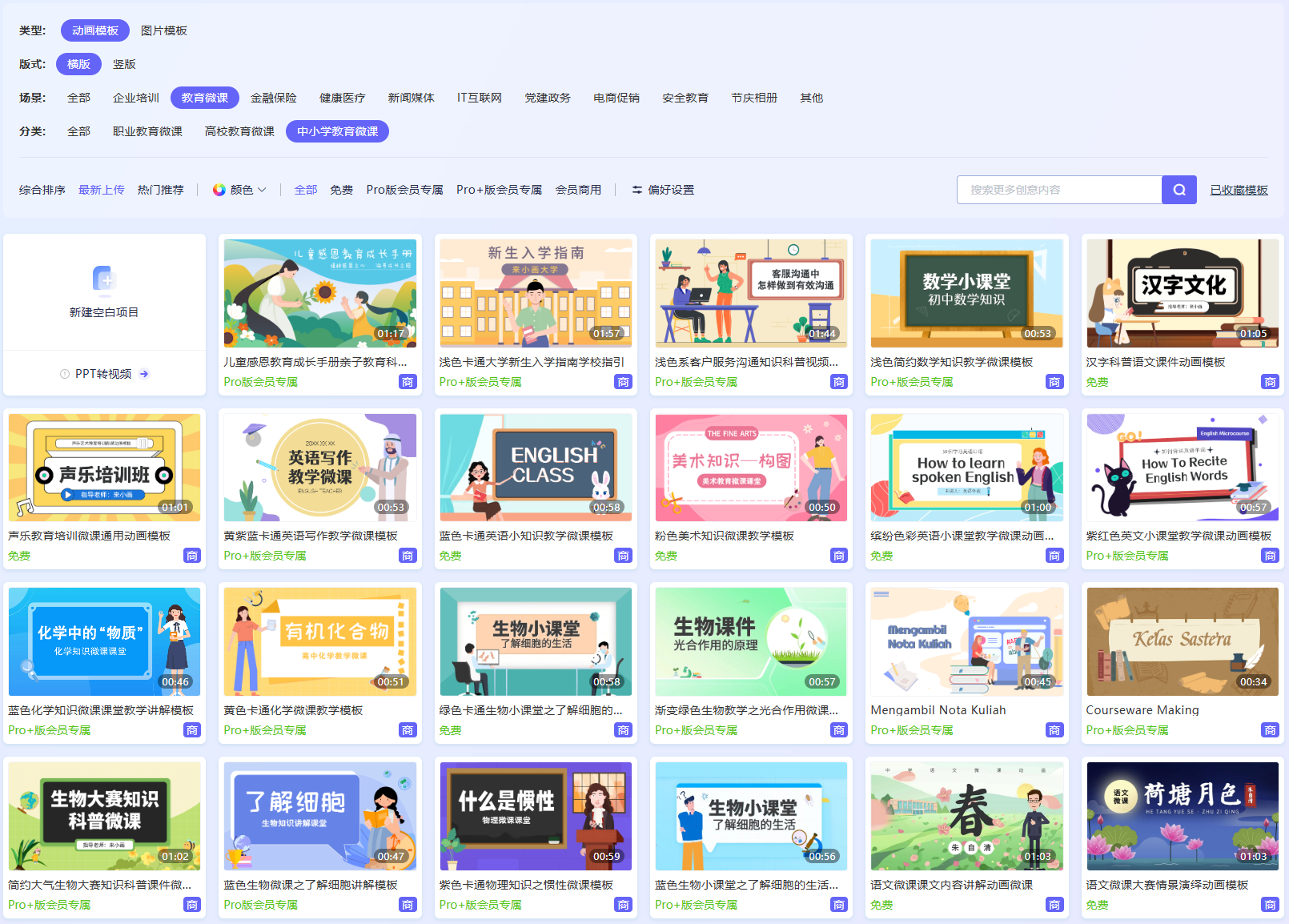The image size is (1289, 924).
Task: Click commercial badge on 儿童感恩教育 template
Action: coord(408,382)
